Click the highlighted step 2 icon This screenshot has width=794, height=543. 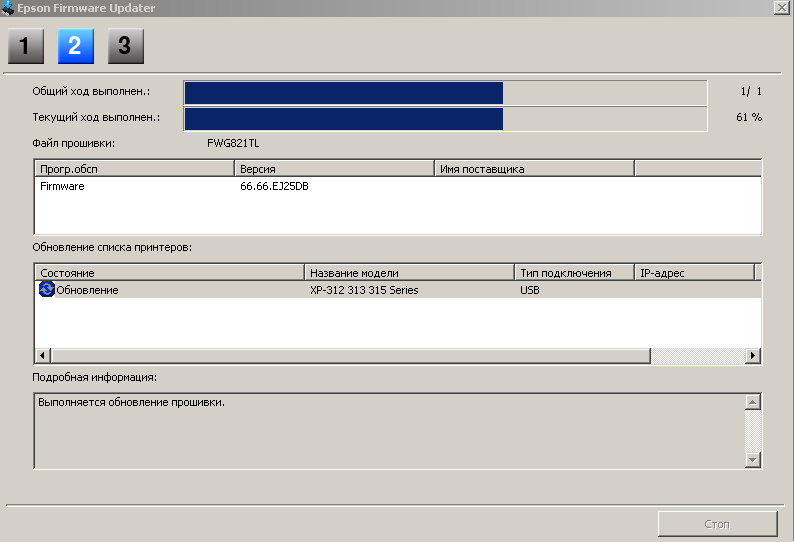76,46
